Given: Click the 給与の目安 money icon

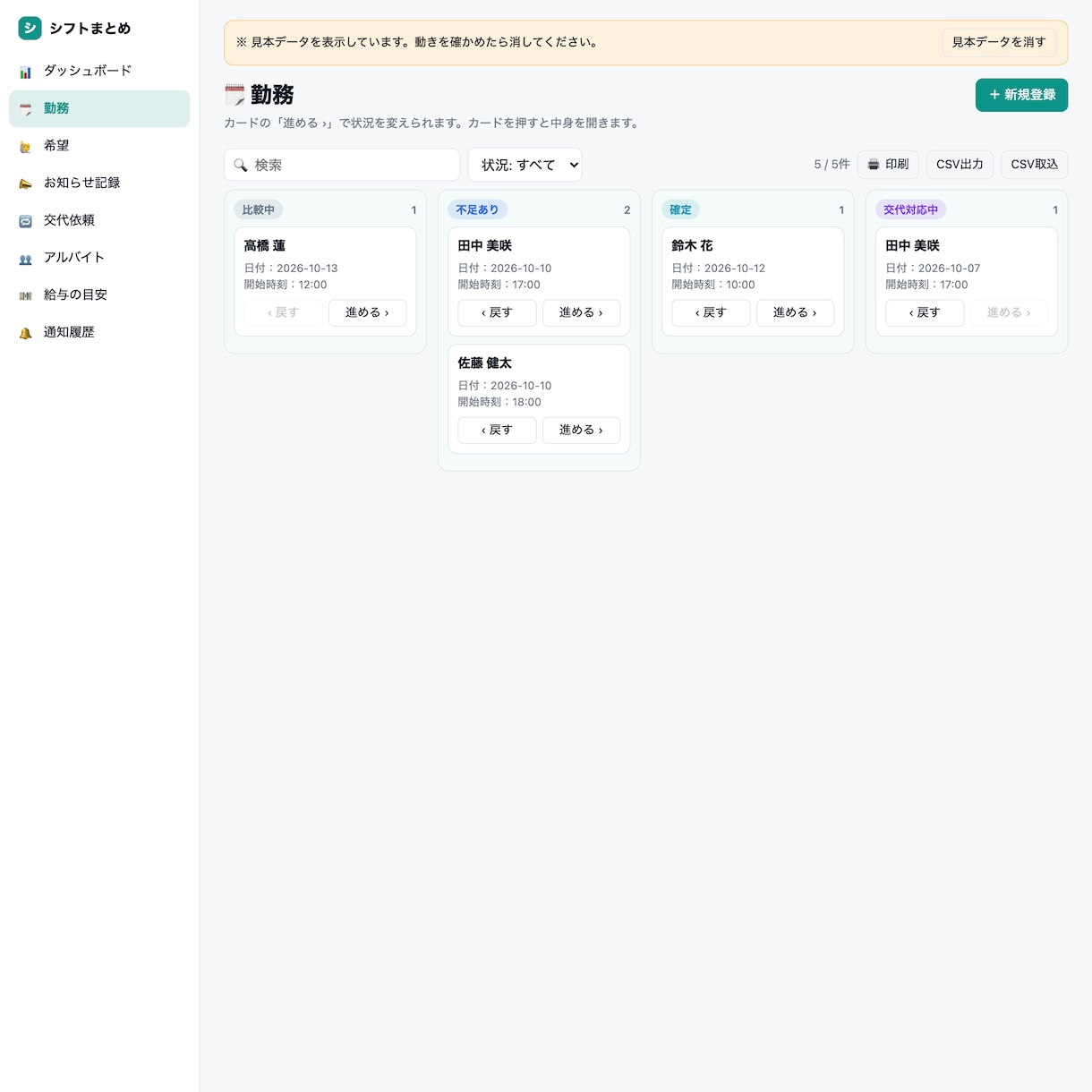Looking at the screenshot, I should click(x=26, y=295).
